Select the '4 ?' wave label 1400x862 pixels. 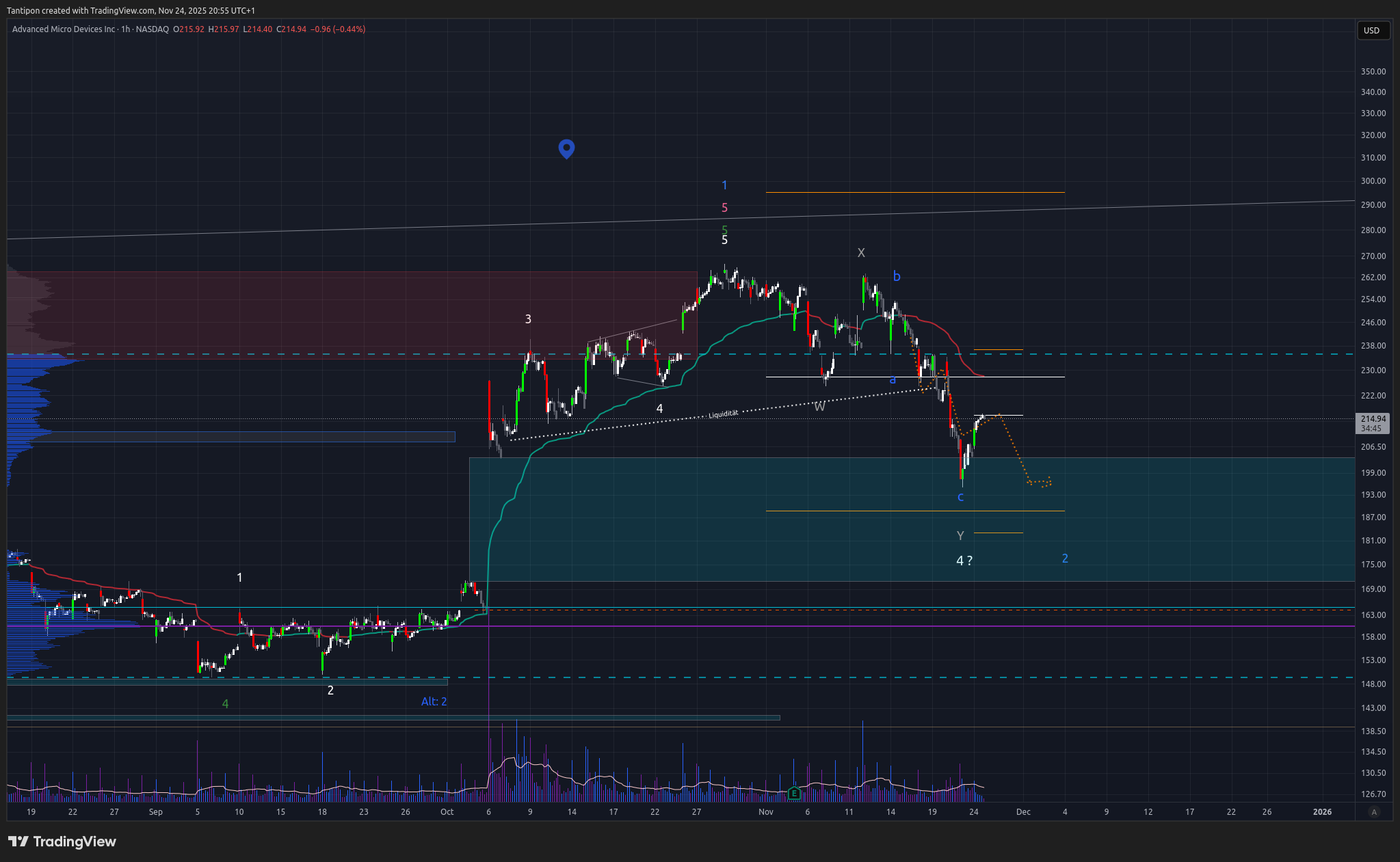pyautogui.click(x=964, y=561)
